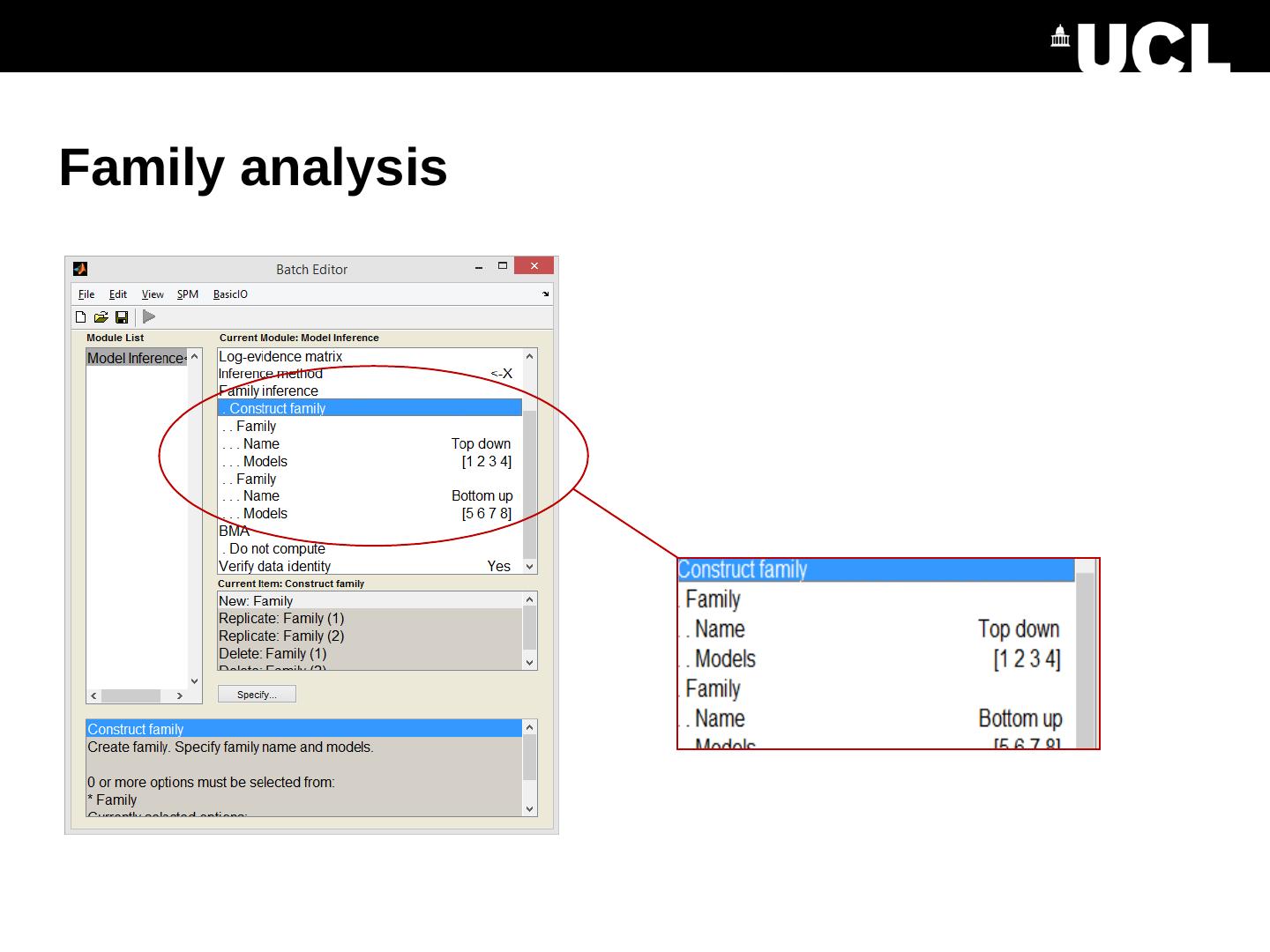Click the current module list scrollbar thumb
This screenshot has width=1270, height=952.
(x=530, y=482)
